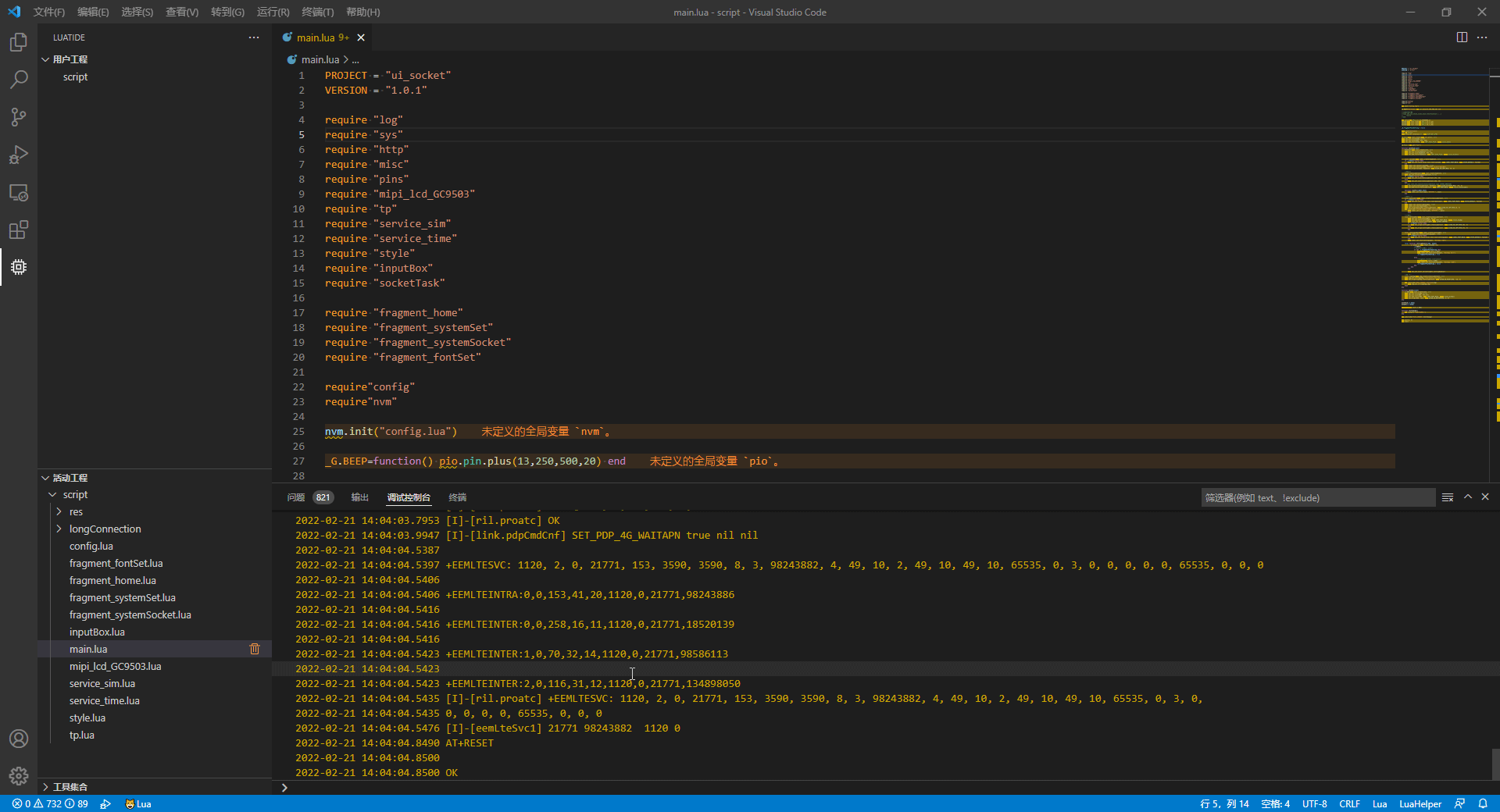Open the Extensions view

[19, 230]
